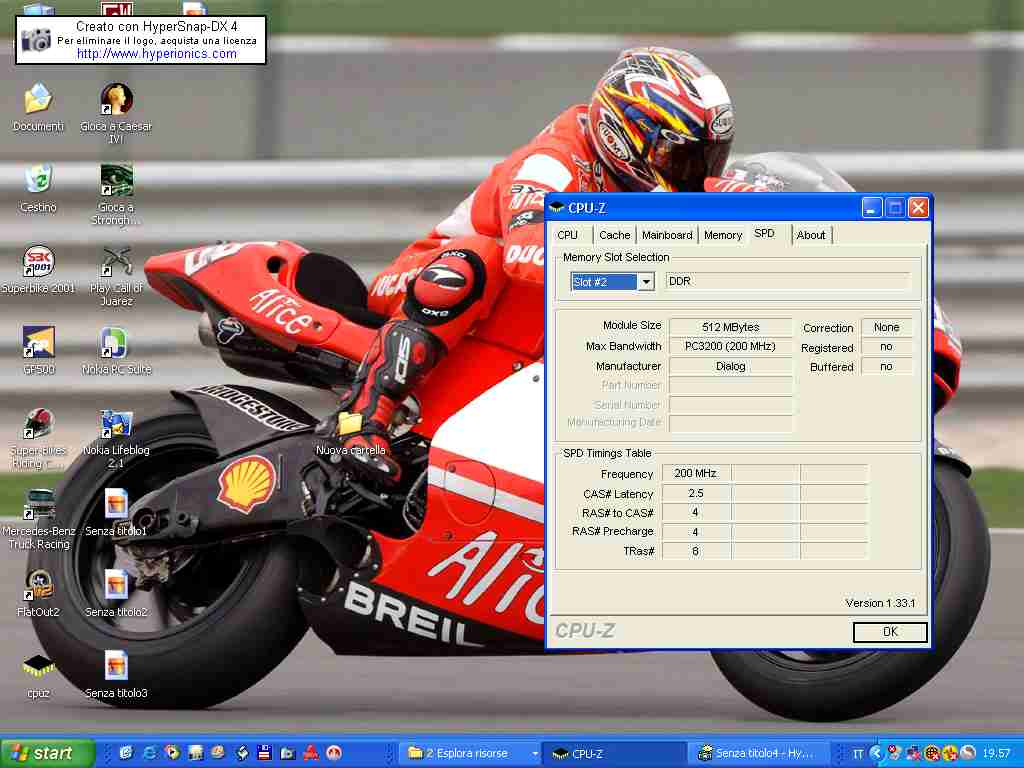Image resolution: width=1024 pixels, height=768 pixels.
Task: Click the Correction value None
Action: coord(886,327)
